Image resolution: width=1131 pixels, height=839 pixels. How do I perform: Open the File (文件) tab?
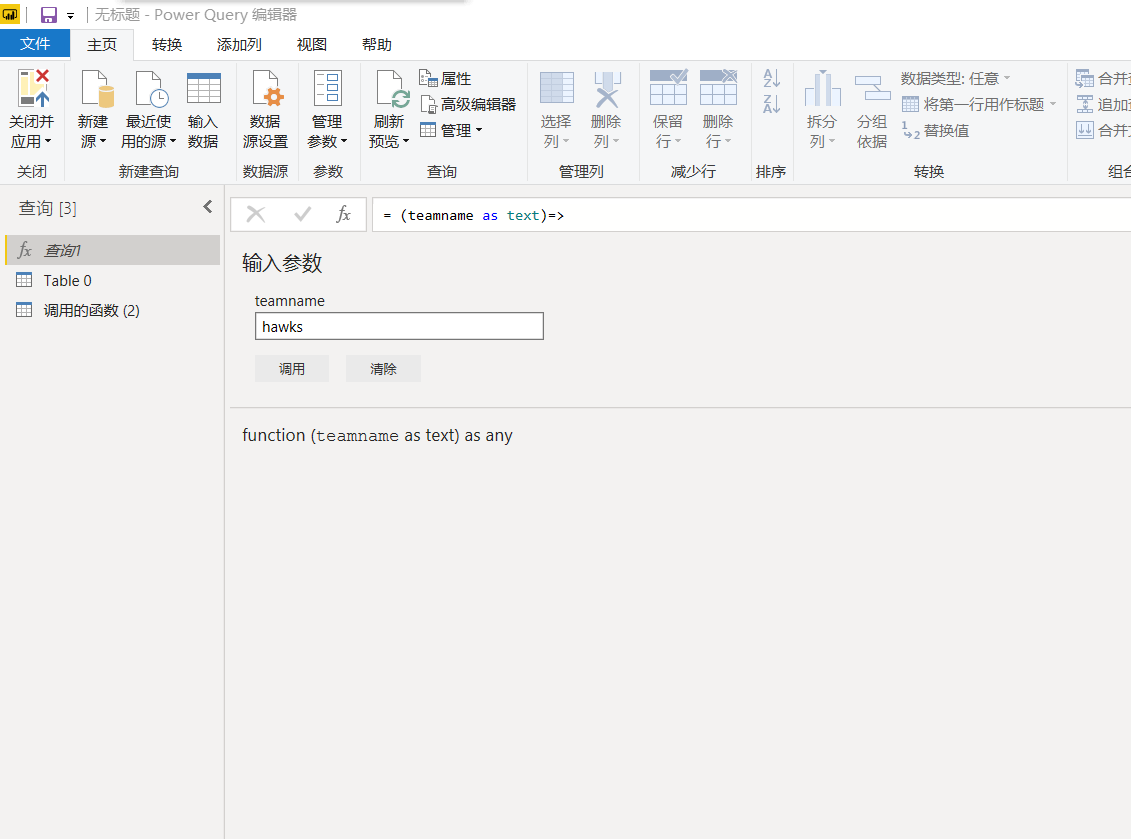(x=35, y=43)
